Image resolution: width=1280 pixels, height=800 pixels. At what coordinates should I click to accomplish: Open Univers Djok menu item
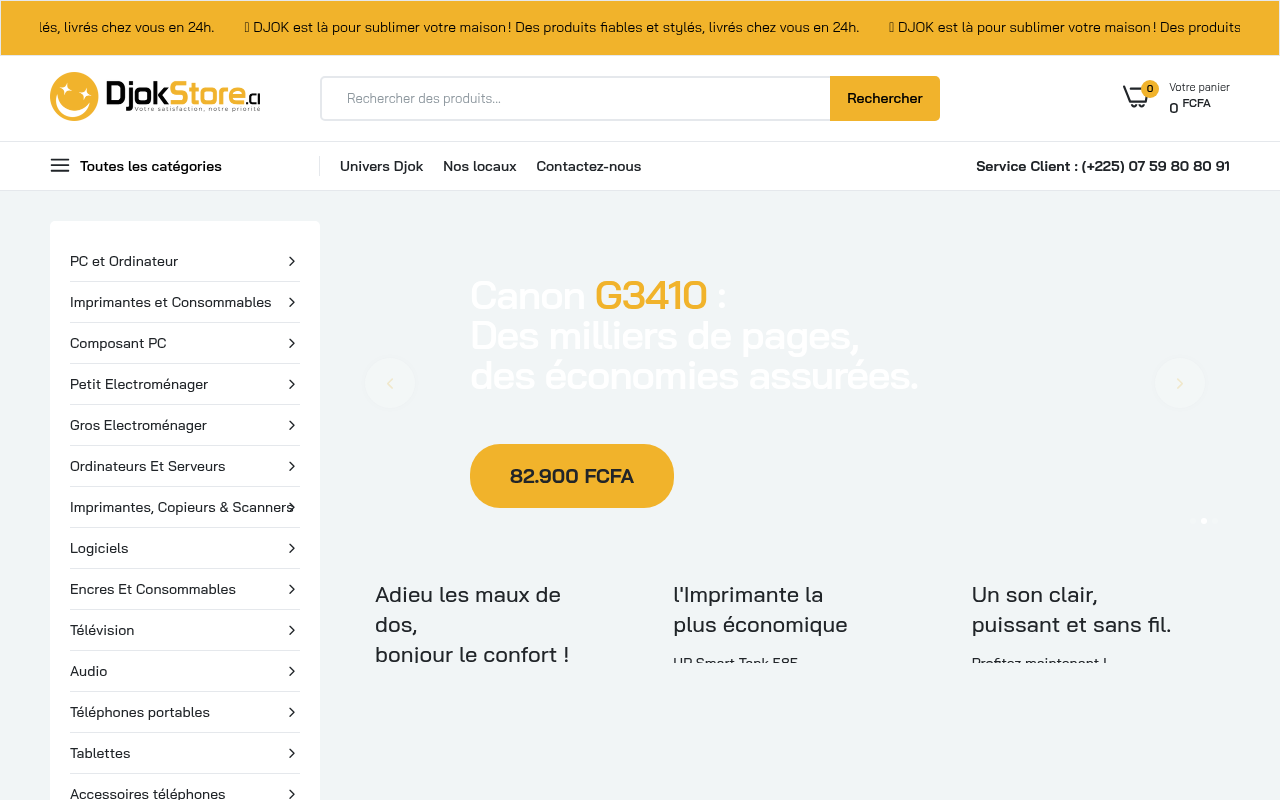coord(381,166)
